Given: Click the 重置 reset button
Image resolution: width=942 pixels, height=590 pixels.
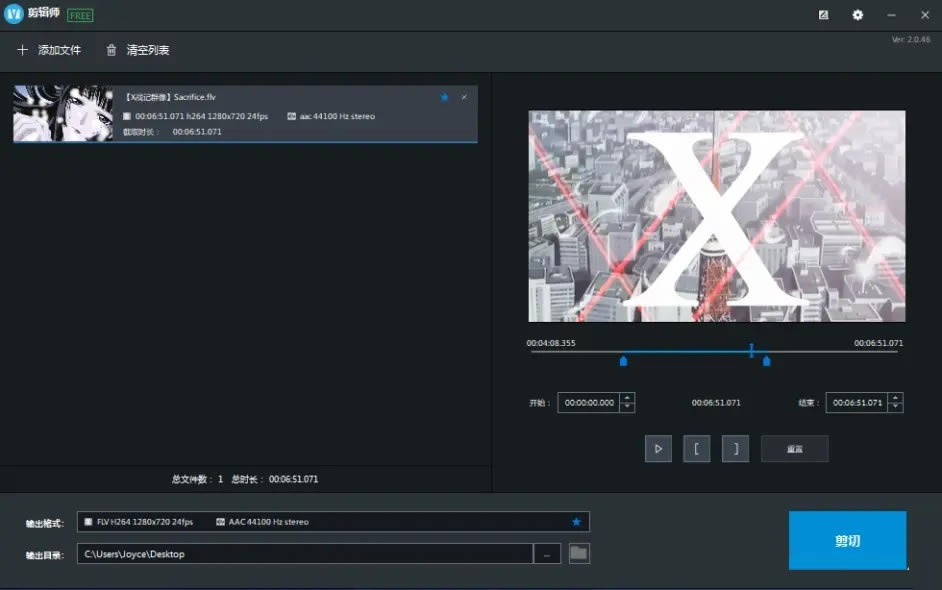Looking at the screenshot, I should [795, 448].
